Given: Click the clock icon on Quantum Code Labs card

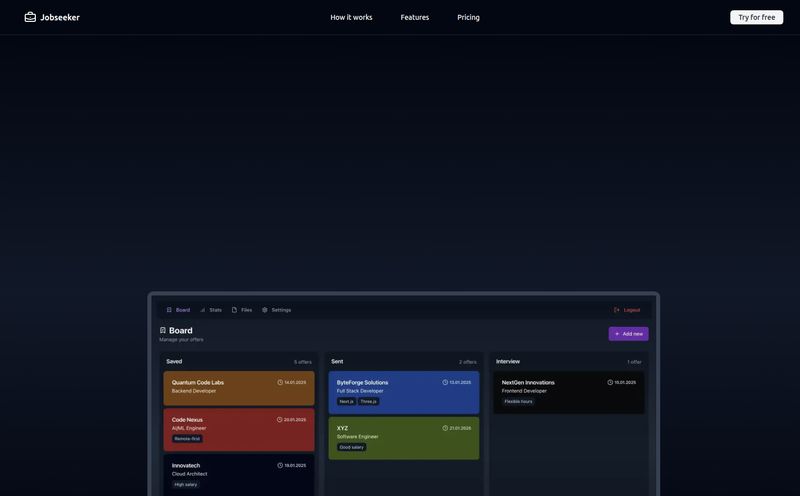Looking at the screenshot, I should point(280,382).
